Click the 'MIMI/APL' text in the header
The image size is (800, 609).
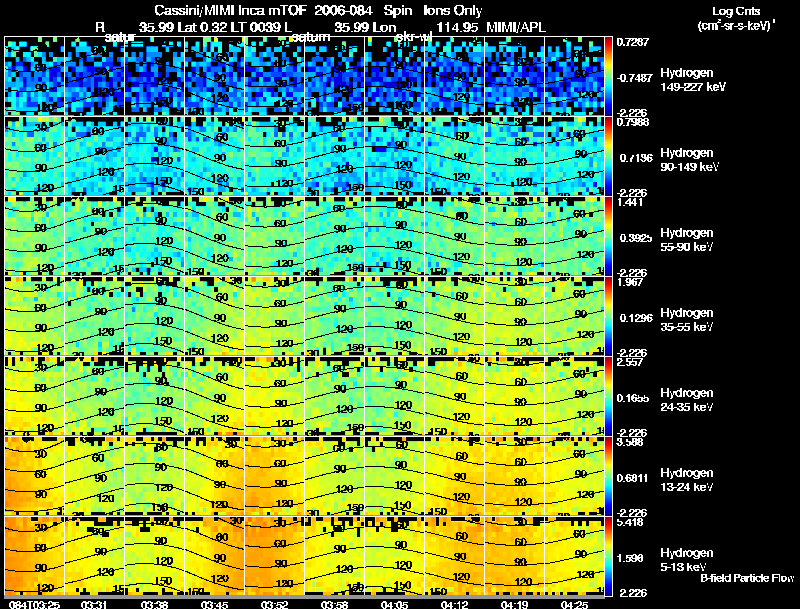[516, 28]
